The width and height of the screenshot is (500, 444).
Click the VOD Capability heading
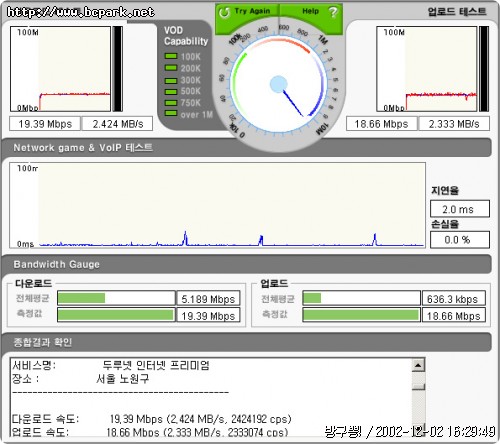[186, 36]
